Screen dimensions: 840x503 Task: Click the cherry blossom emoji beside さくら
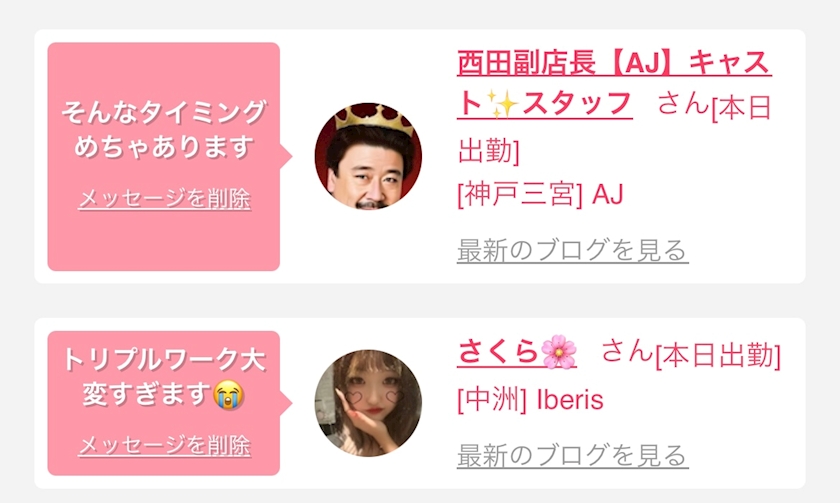click(x=559, y=352)
